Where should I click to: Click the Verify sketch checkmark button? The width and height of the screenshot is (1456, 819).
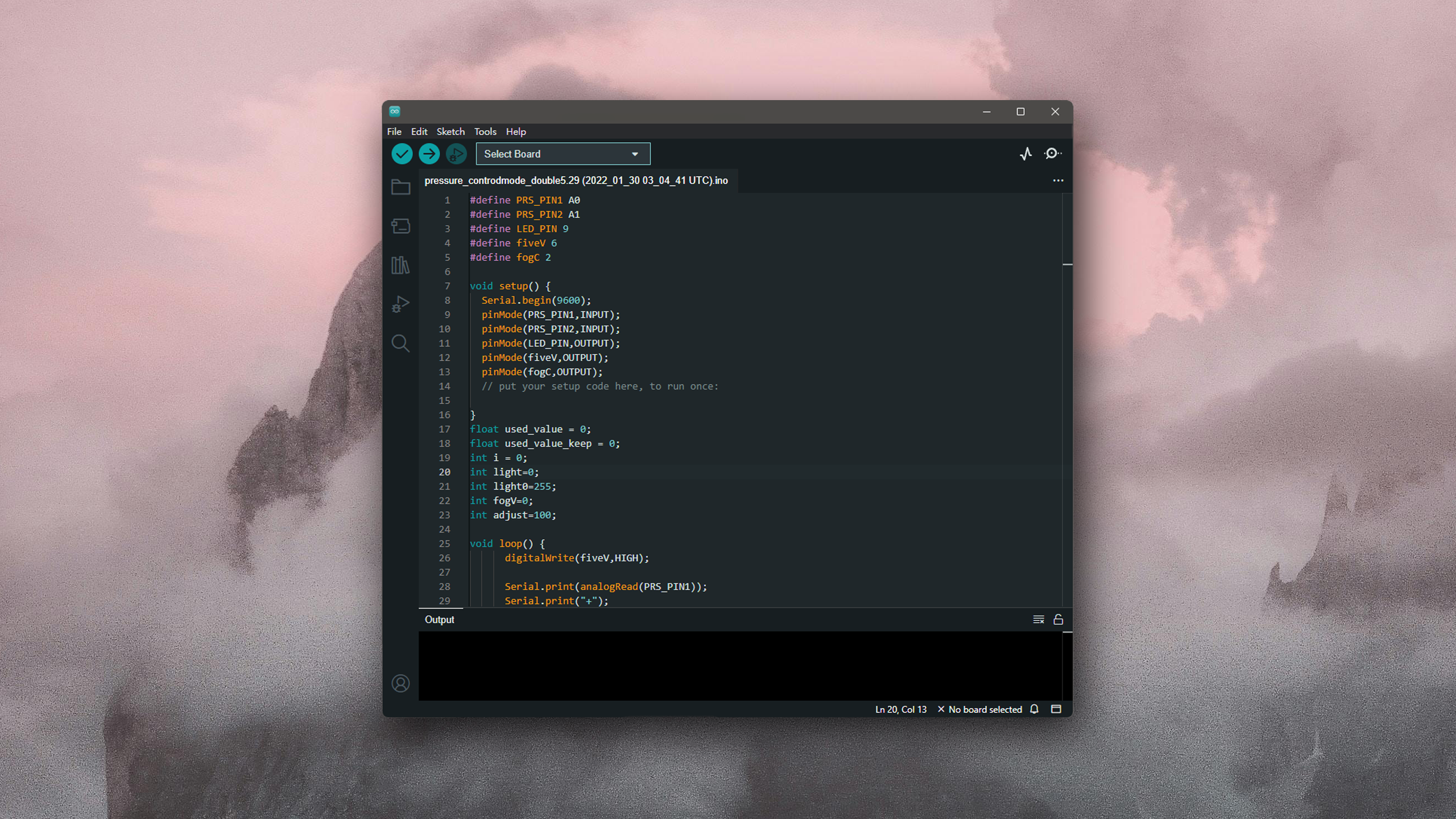[x=402, y=154]
